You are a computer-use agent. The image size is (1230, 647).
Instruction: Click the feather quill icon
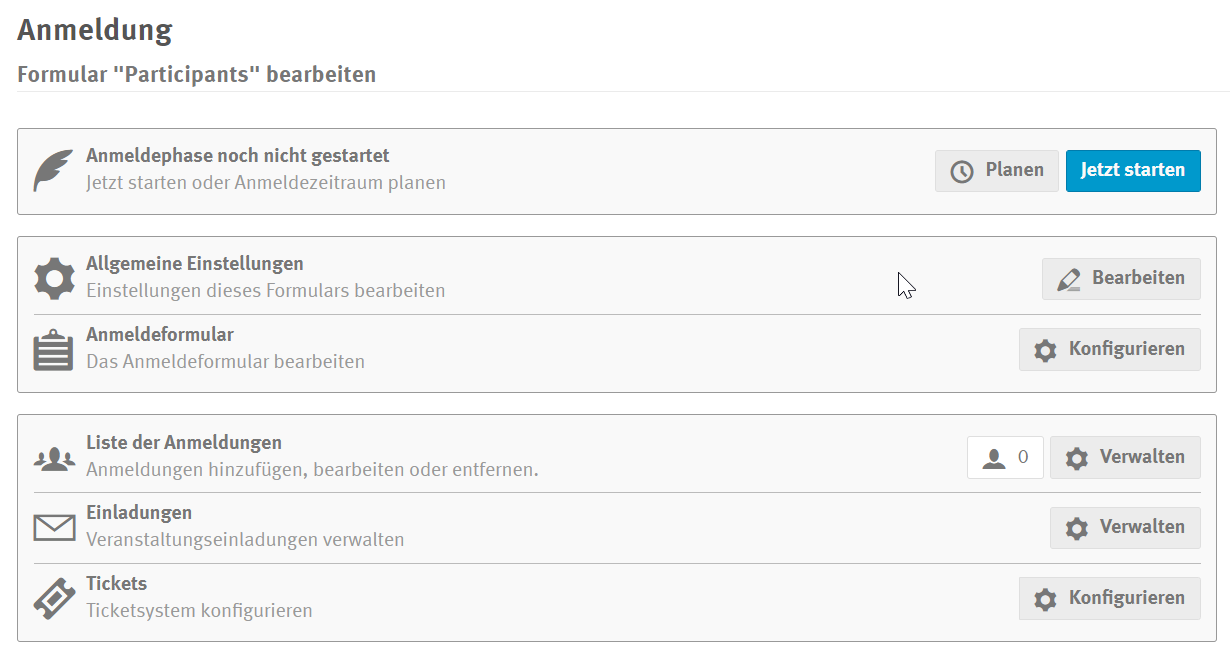53,170
